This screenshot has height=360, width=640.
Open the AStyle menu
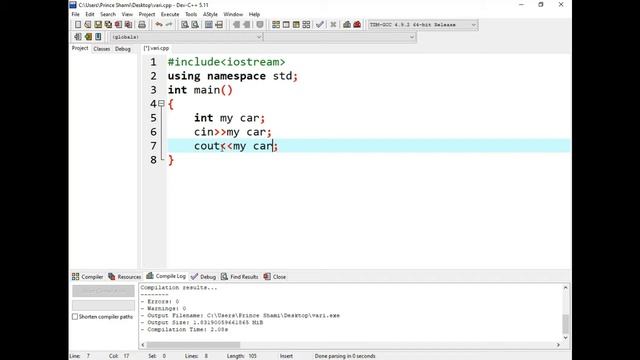(210, 14)
